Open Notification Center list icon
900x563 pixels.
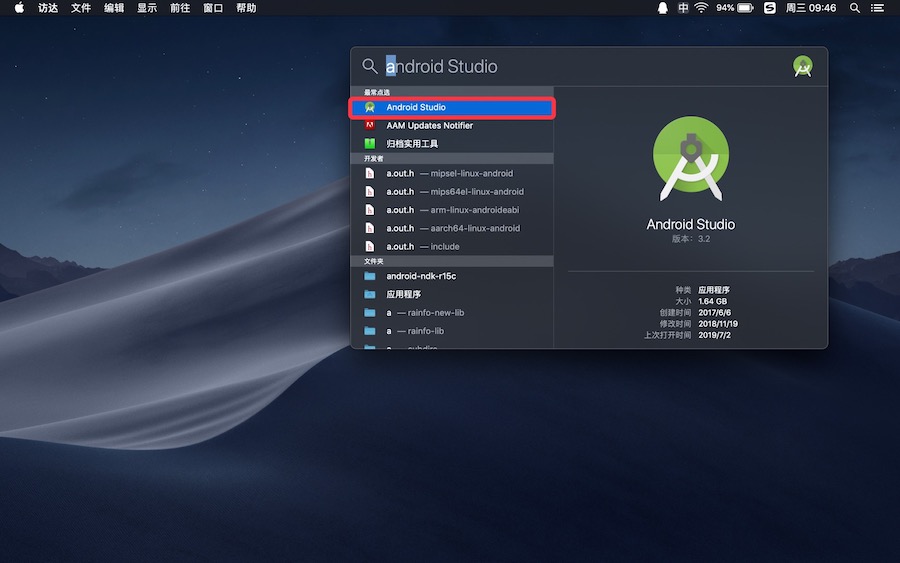point(878,8)
